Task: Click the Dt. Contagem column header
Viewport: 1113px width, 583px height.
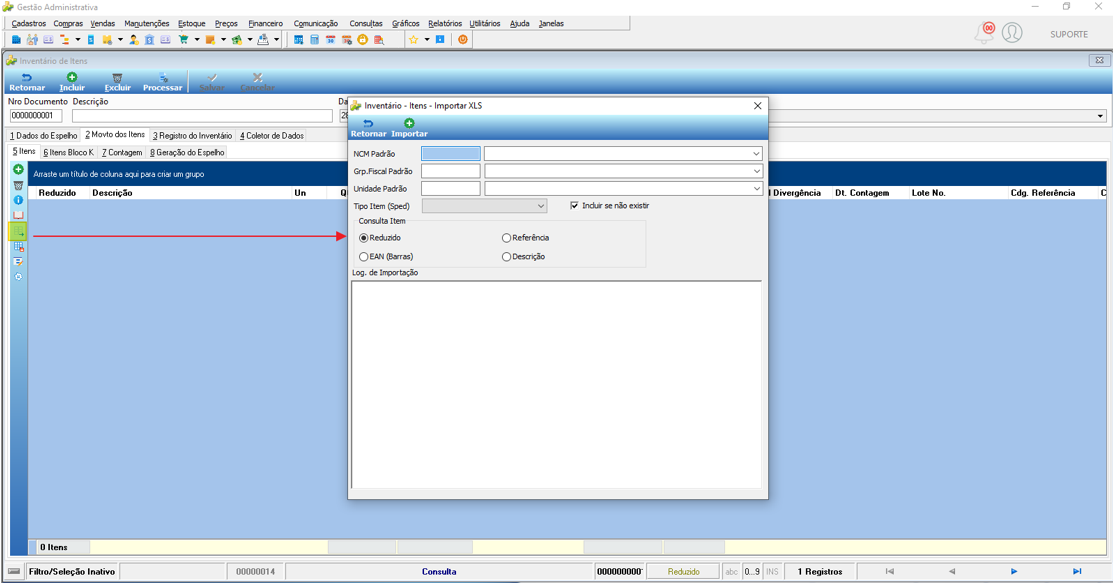Action: point(862,193)
